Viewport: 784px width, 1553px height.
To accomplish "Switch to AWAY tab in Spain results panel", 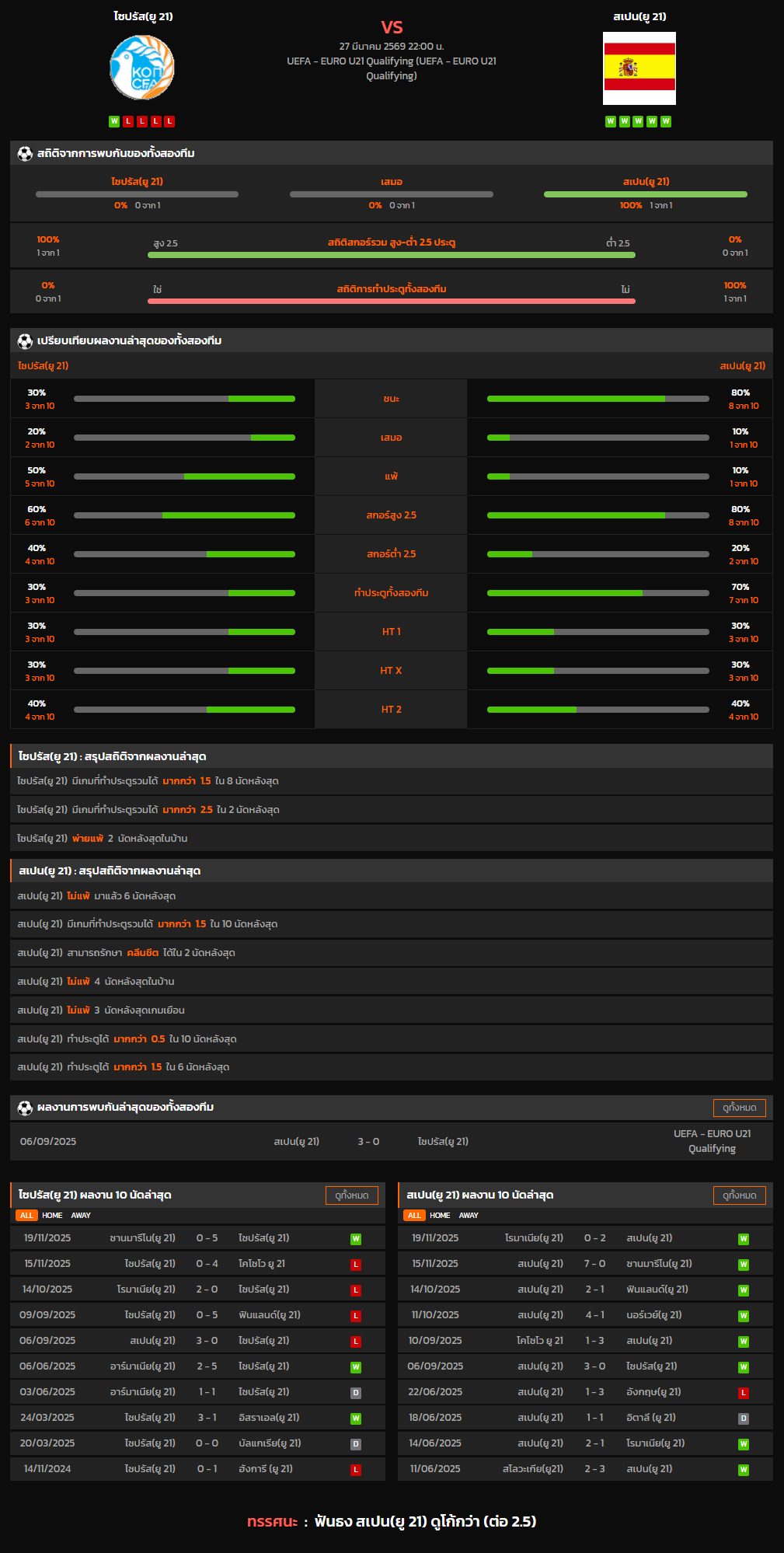I will click(x=469, y=1216).
